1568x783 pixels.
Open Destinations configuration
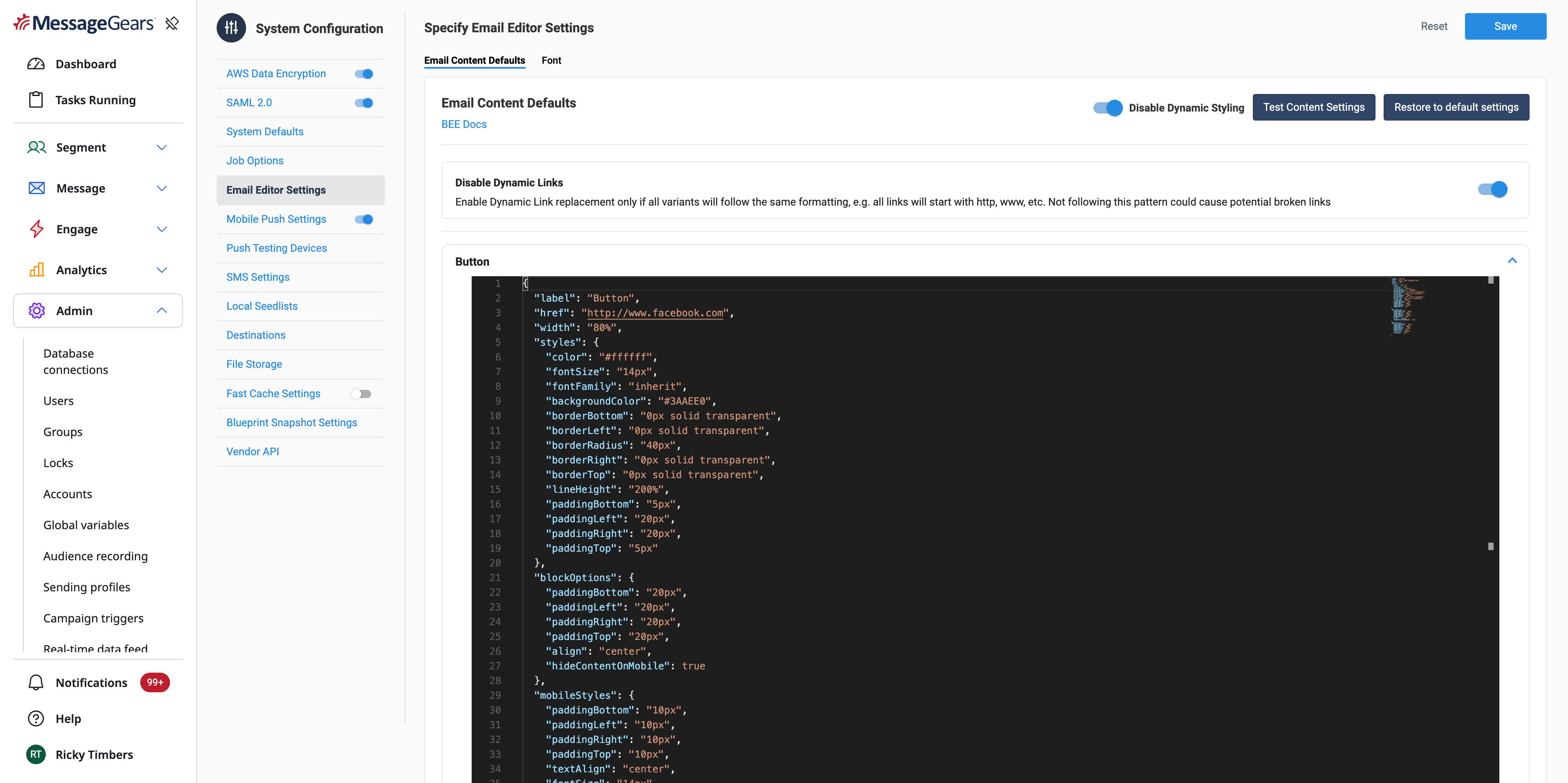pyautogui.click(x=255, y=335)
